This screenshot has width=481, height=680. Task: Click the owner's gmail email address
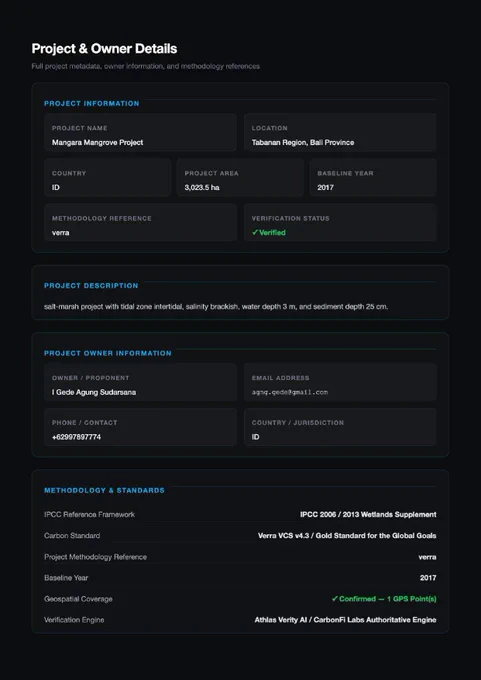pos(290,392)
